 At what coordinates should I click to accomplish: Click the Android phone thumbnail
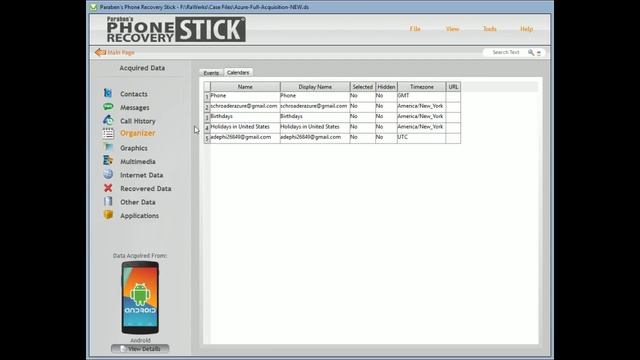point(140,298)
